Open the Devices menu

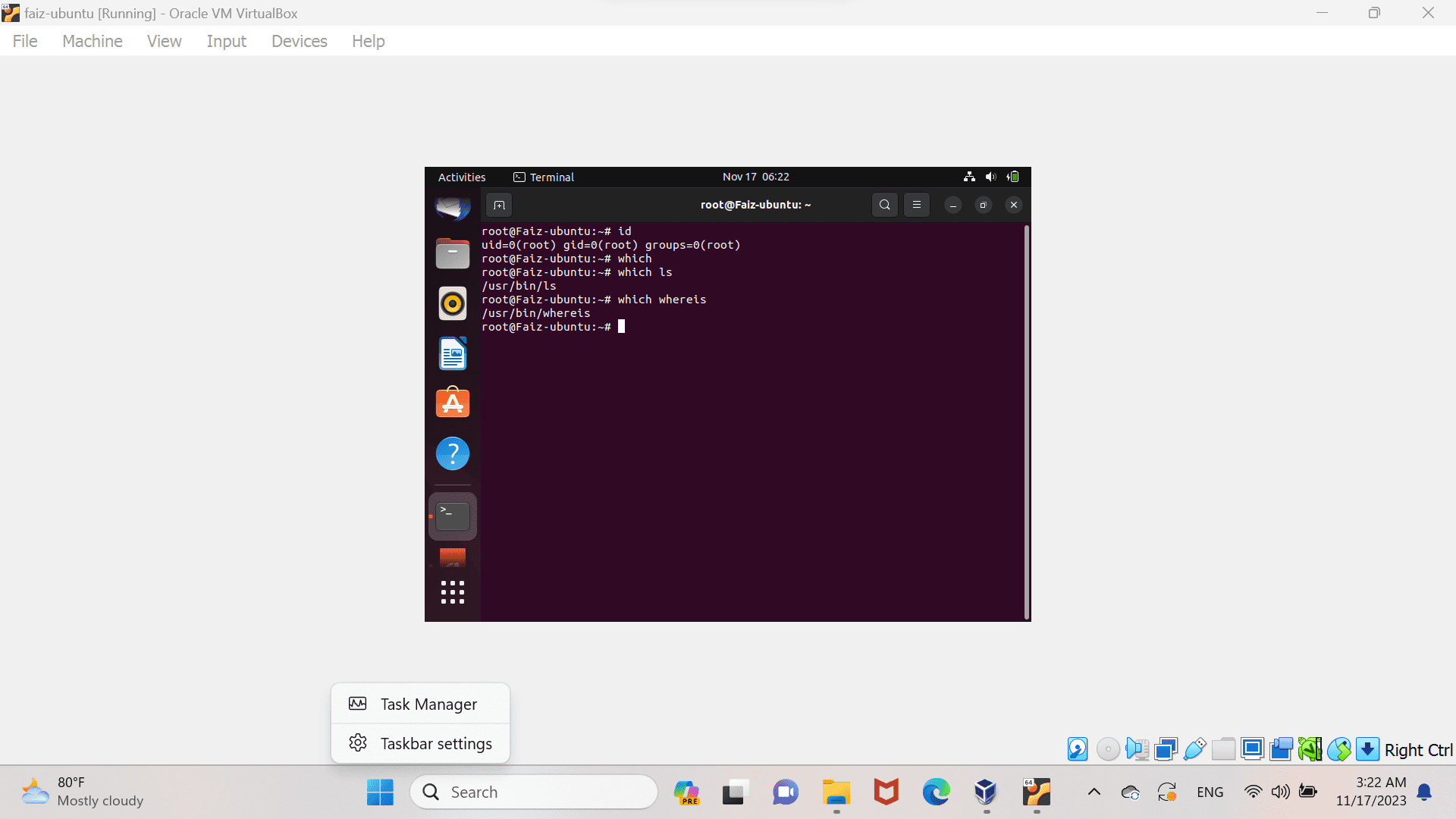pyautogui.click(x=300, y=41)
